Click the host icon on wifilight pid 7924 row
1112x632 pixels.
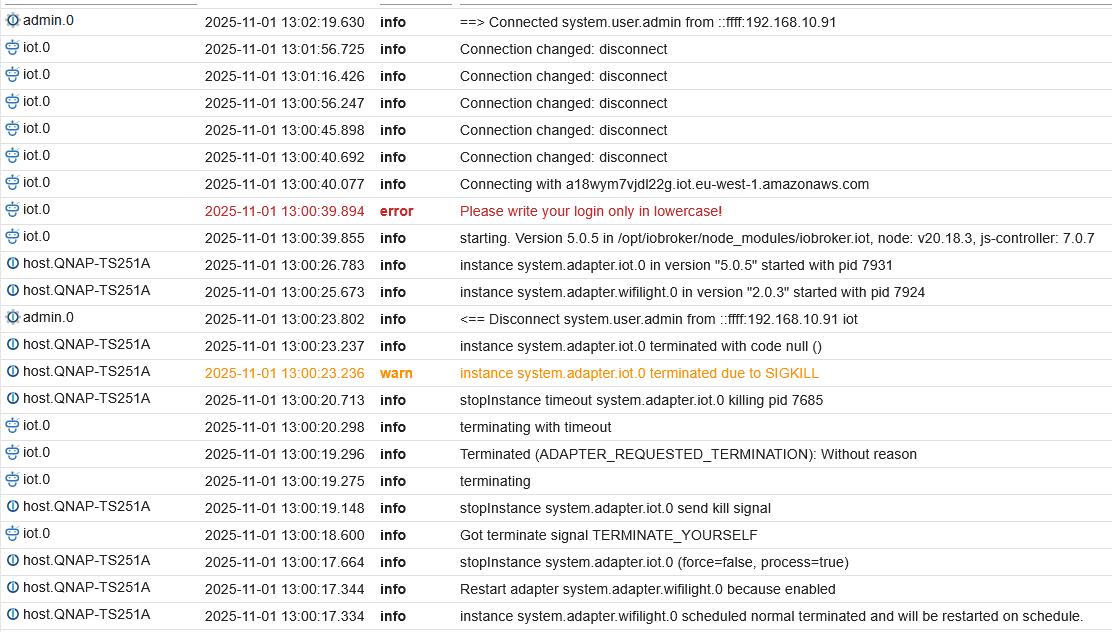[x=13, y=290]
